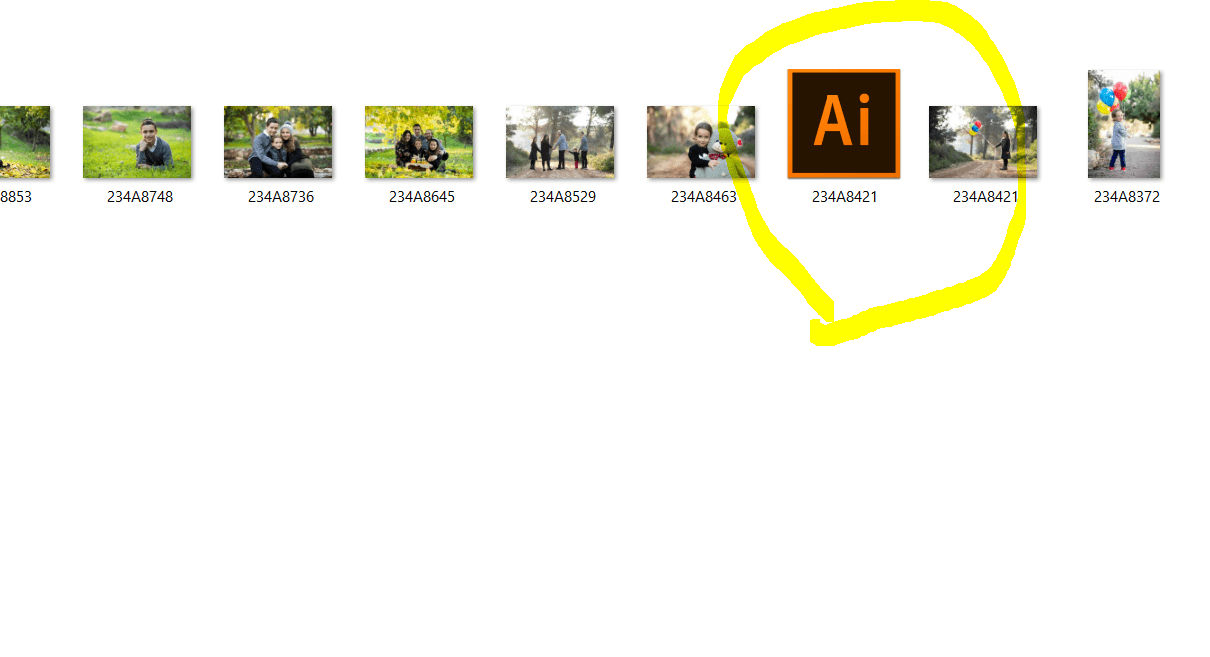The width and height of the screenshot is (1210, 657).
Task: Click file name 234A8736
Action: click(x=281, y=197)
